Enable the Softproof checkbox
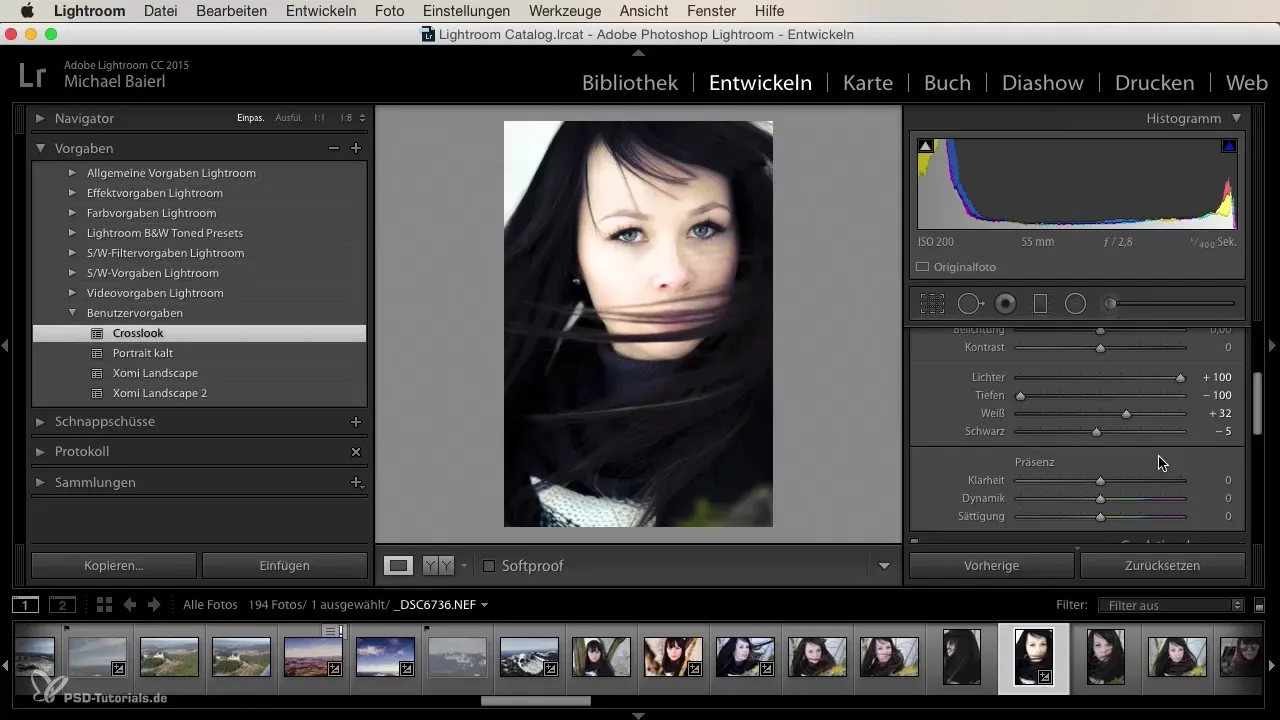Image resolution: width=1280 pixels, height=720 pixels. pos(489,566)
